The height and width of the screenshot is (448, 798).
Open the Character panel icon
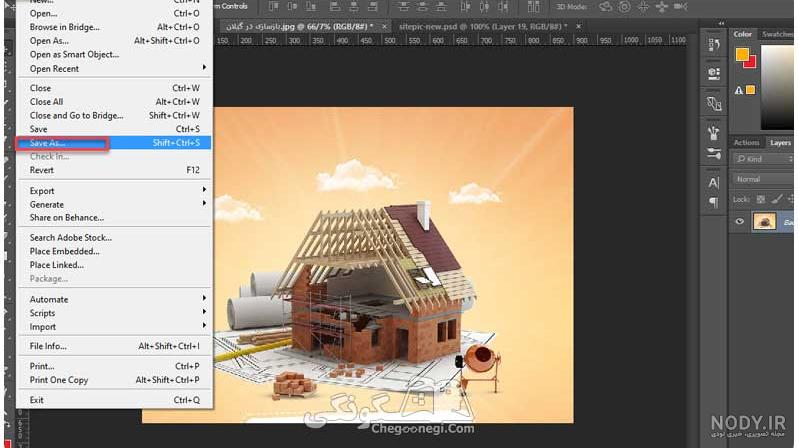click(714, 182)
